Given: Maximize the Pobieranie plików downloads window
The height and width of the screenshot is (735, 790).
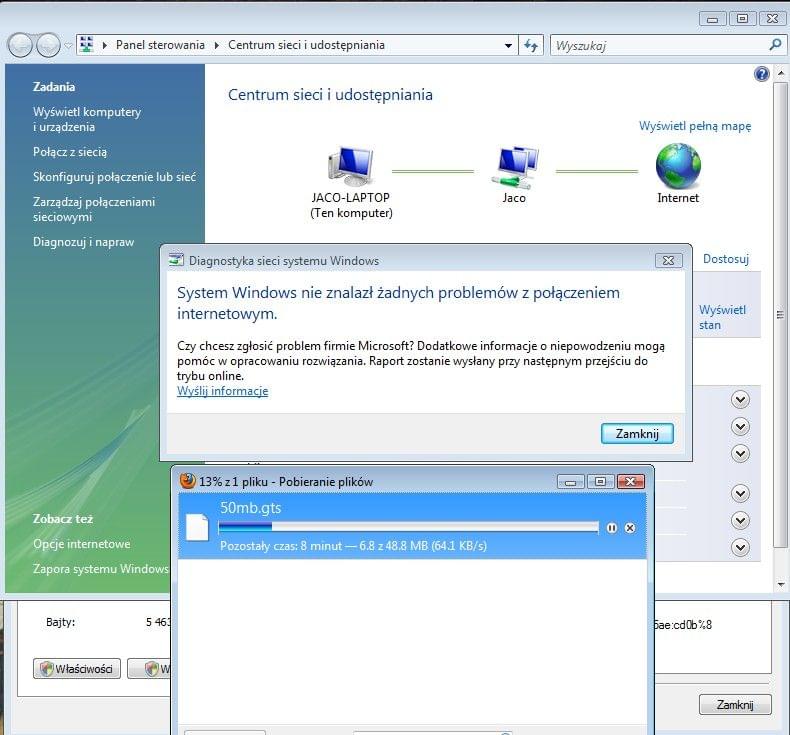Looking at the screenshot, I should pos(600,482).
